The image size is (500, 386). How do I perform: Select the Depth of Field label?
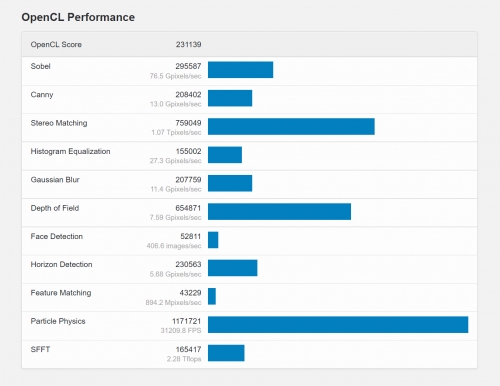tap(55, 208)
